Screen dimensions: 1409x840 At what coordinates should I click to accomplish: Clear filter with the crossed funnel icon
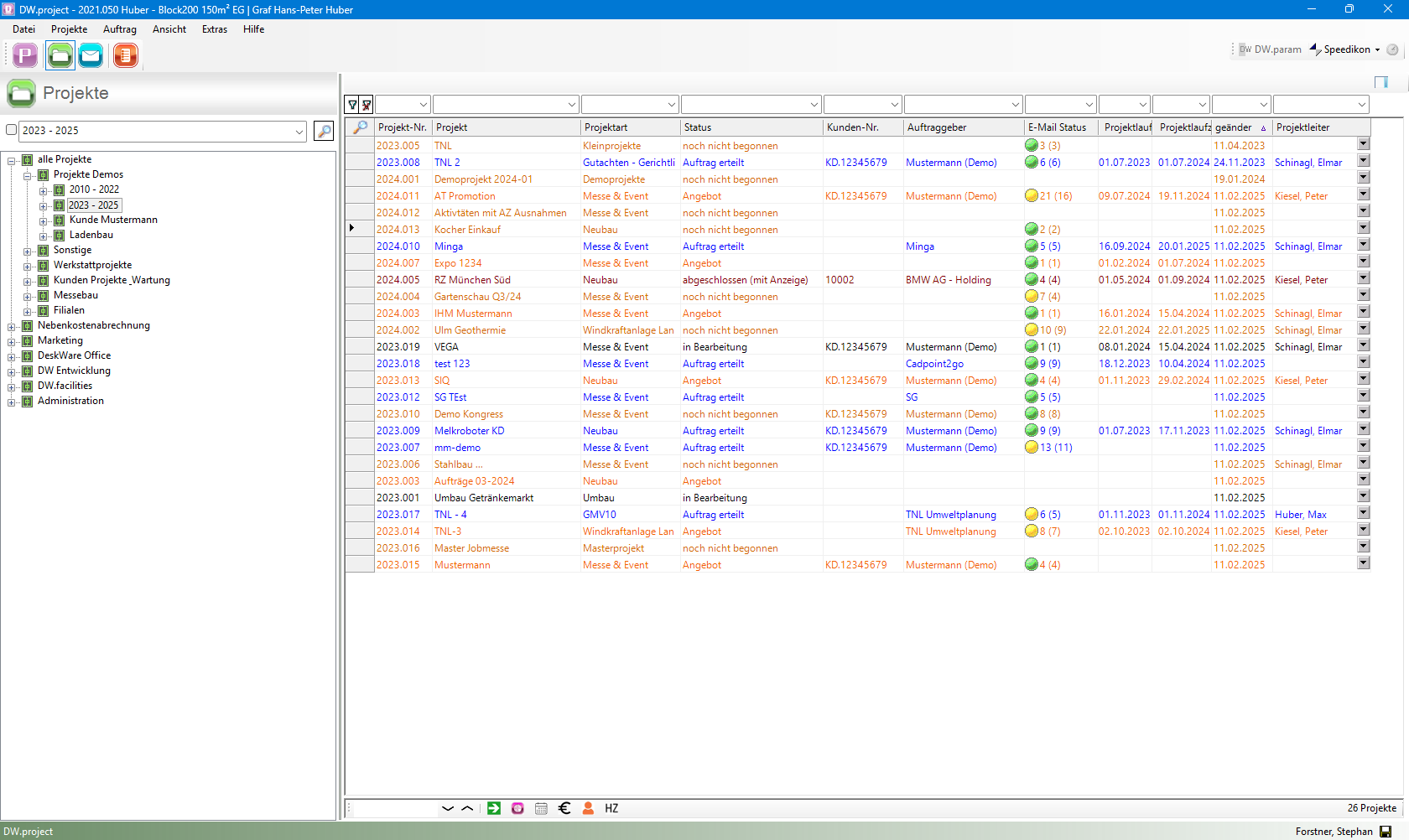pyautogui.click(x=367, y=105)
